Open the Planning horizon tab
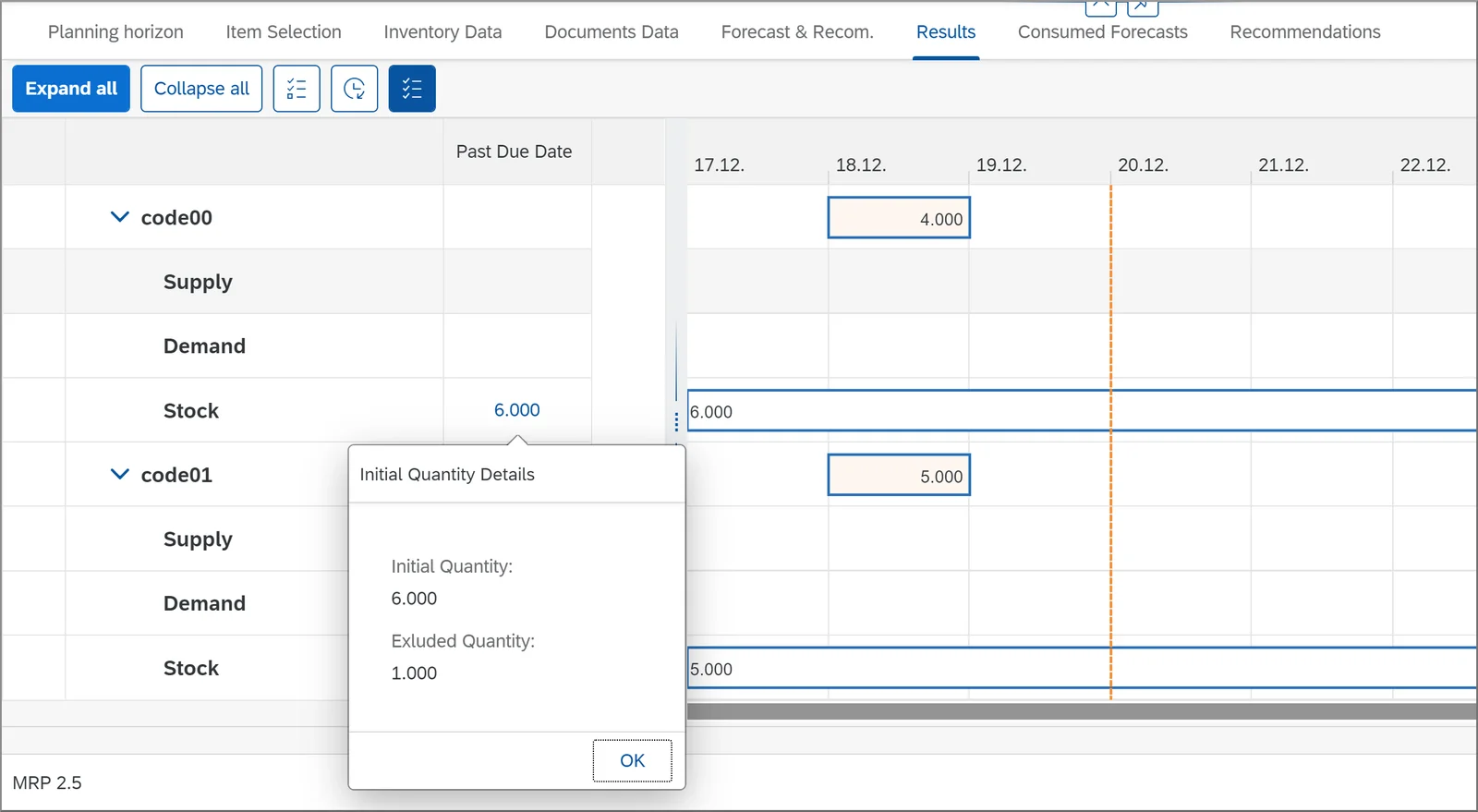The height and width of the screenshot is (812, 1478). tap(115, 31)
